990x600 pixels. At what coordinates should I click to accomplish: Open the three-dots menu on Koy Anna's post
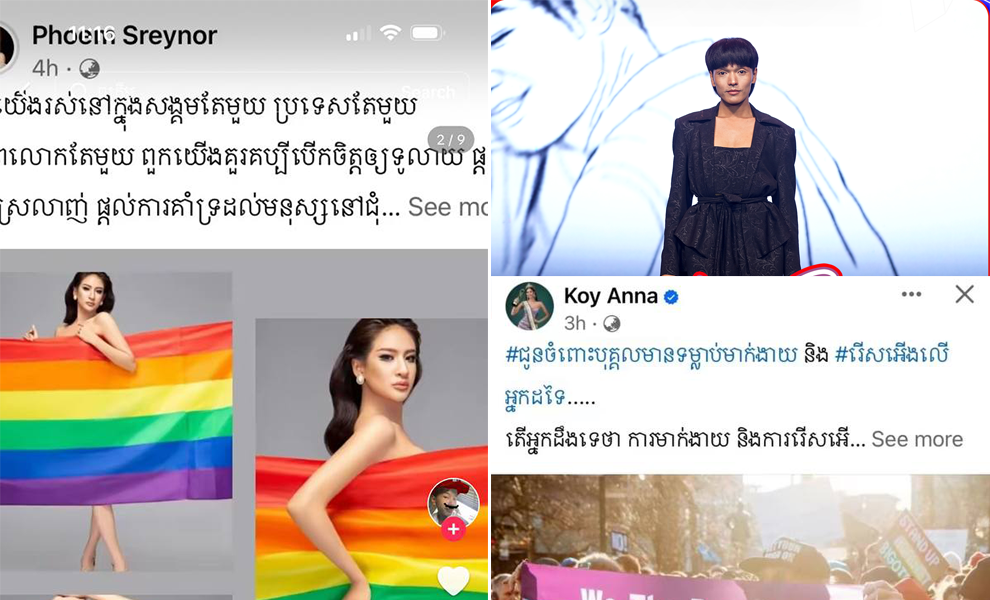pos(911,294)
